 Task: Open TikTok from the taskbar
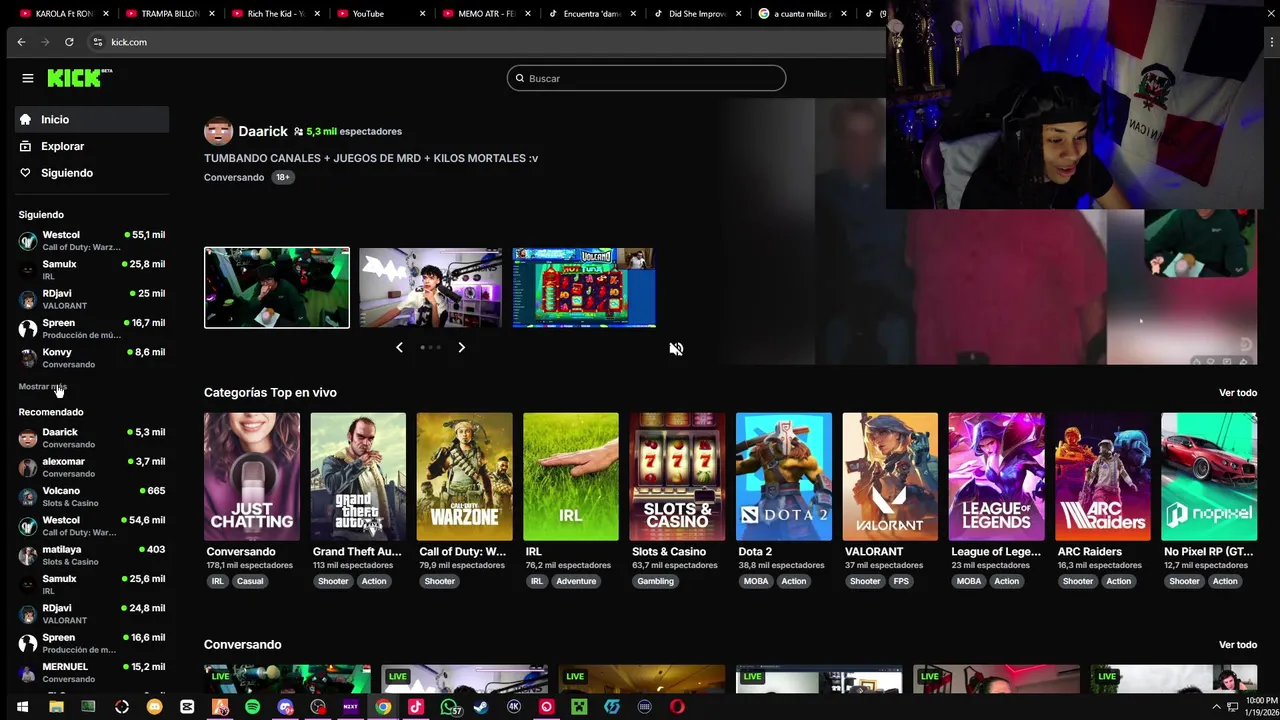416,707
